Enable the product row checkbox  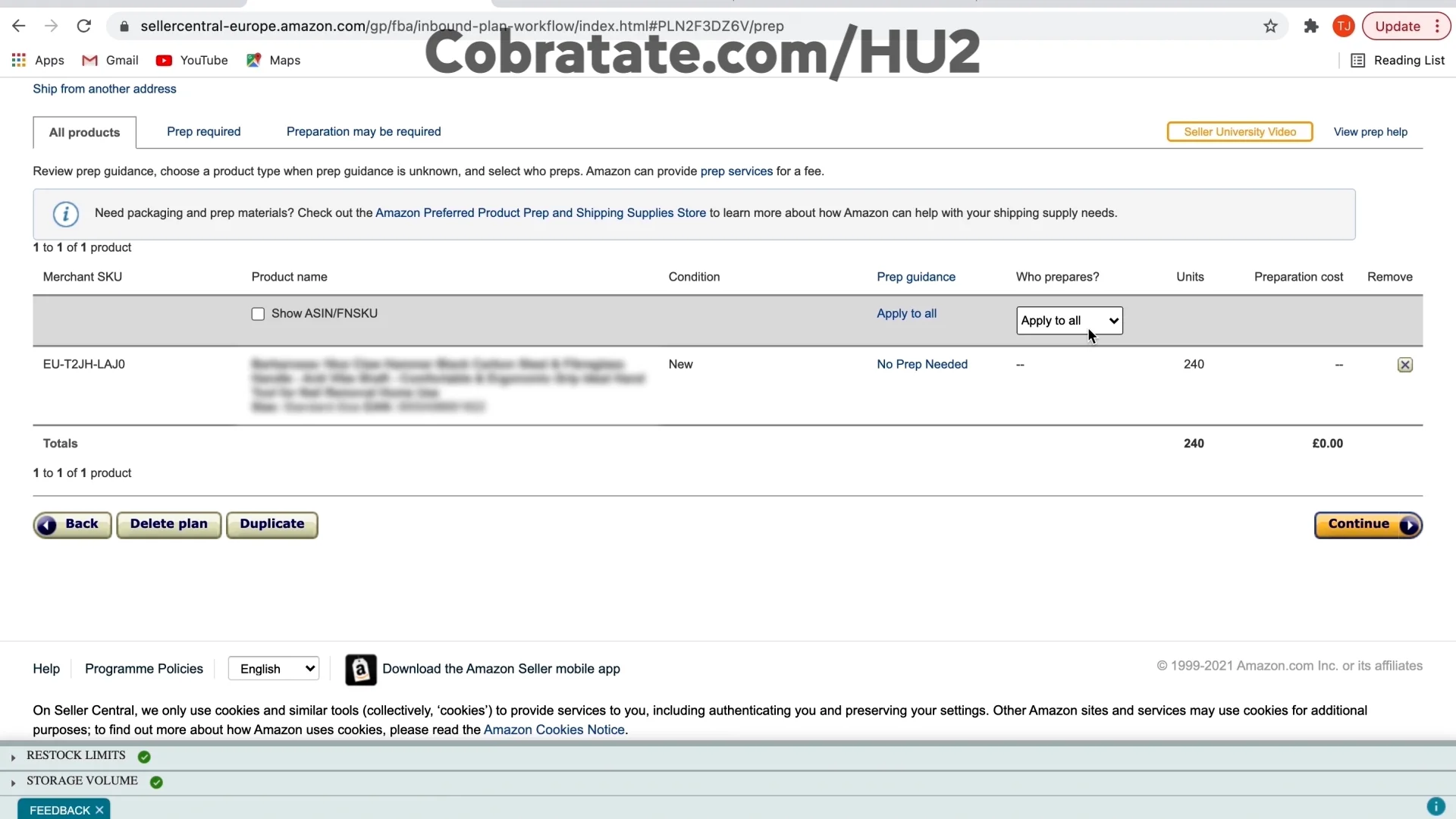(258, 313)
